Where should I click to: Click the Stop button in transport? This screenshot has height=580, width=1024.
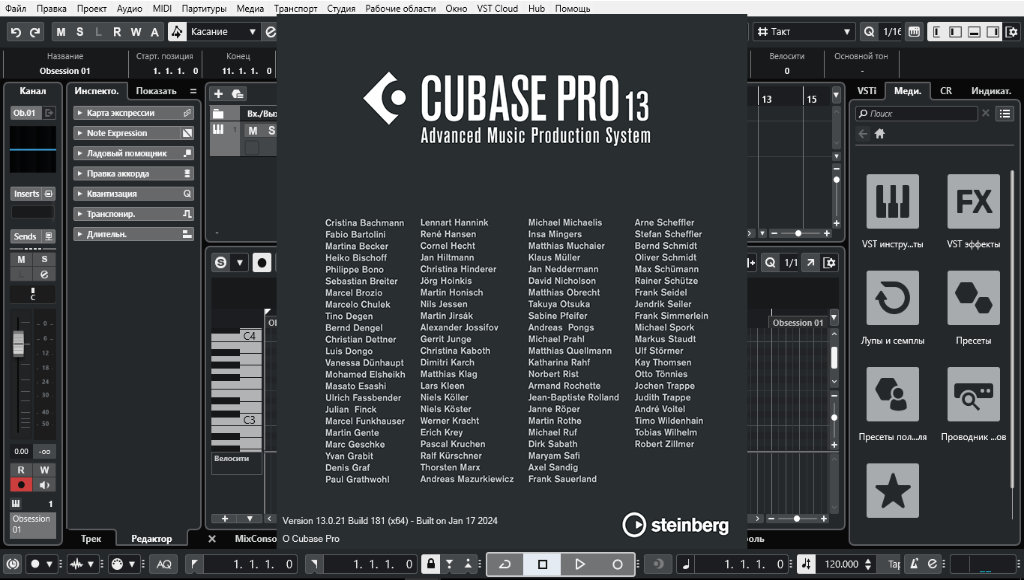[542, 564]
